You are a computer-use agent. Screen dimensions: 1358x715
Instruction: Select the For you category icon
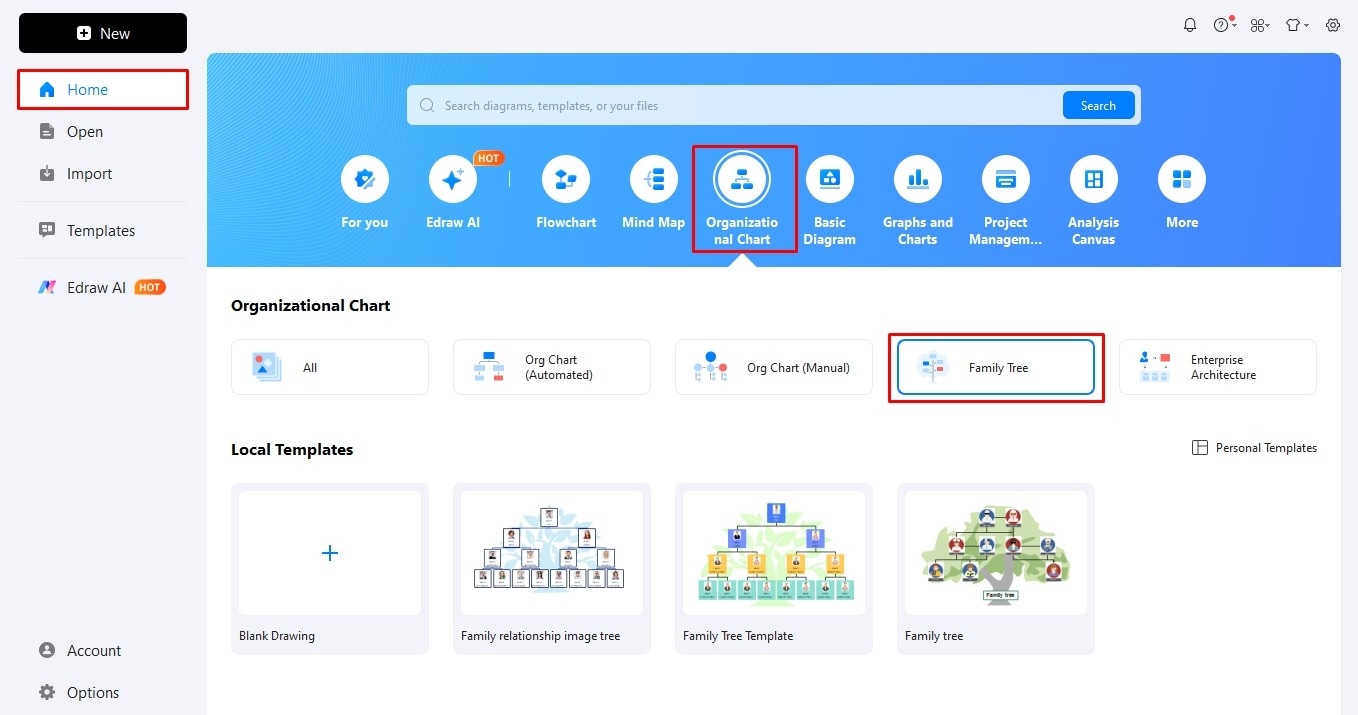tap(365, 180)
